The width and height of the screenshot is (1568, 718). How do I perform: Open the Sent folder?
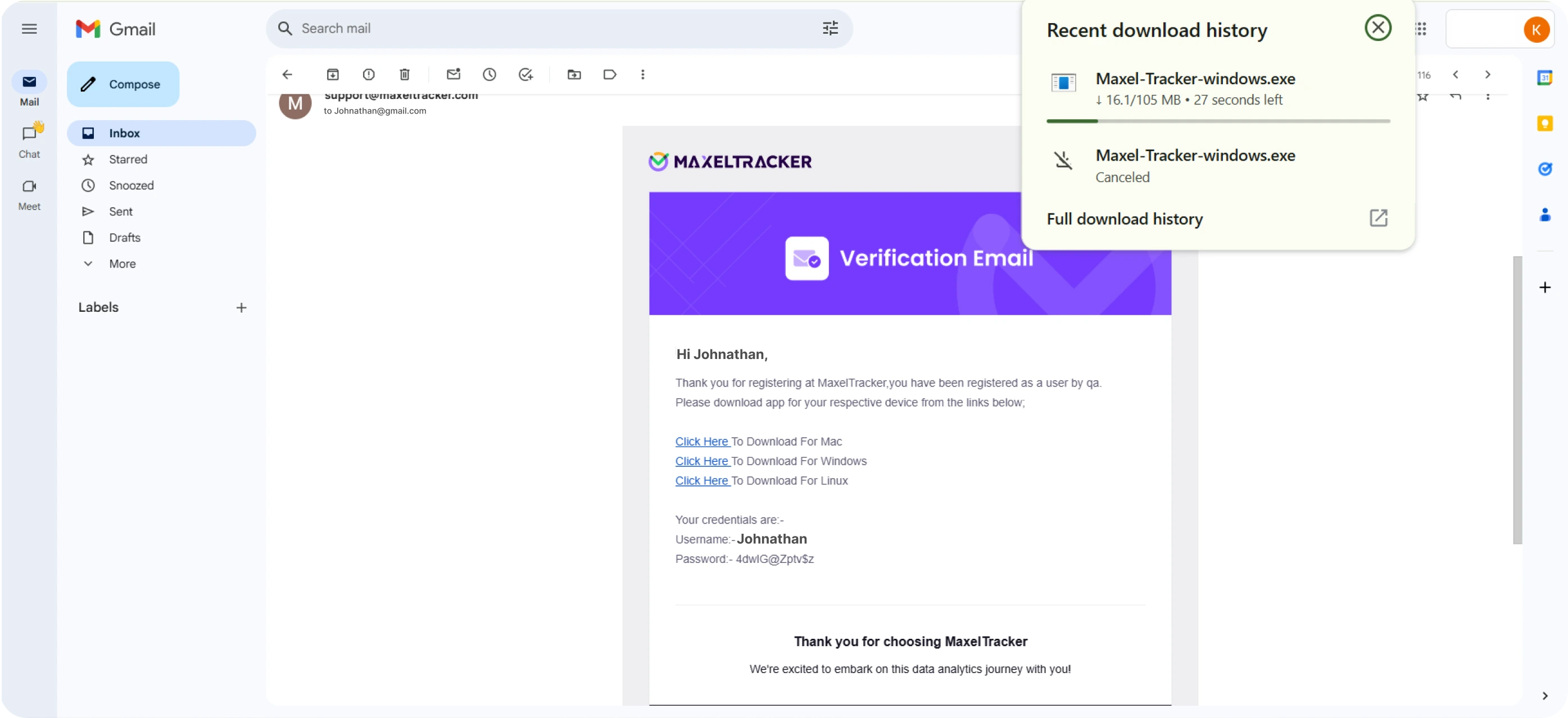pos(161,212)
